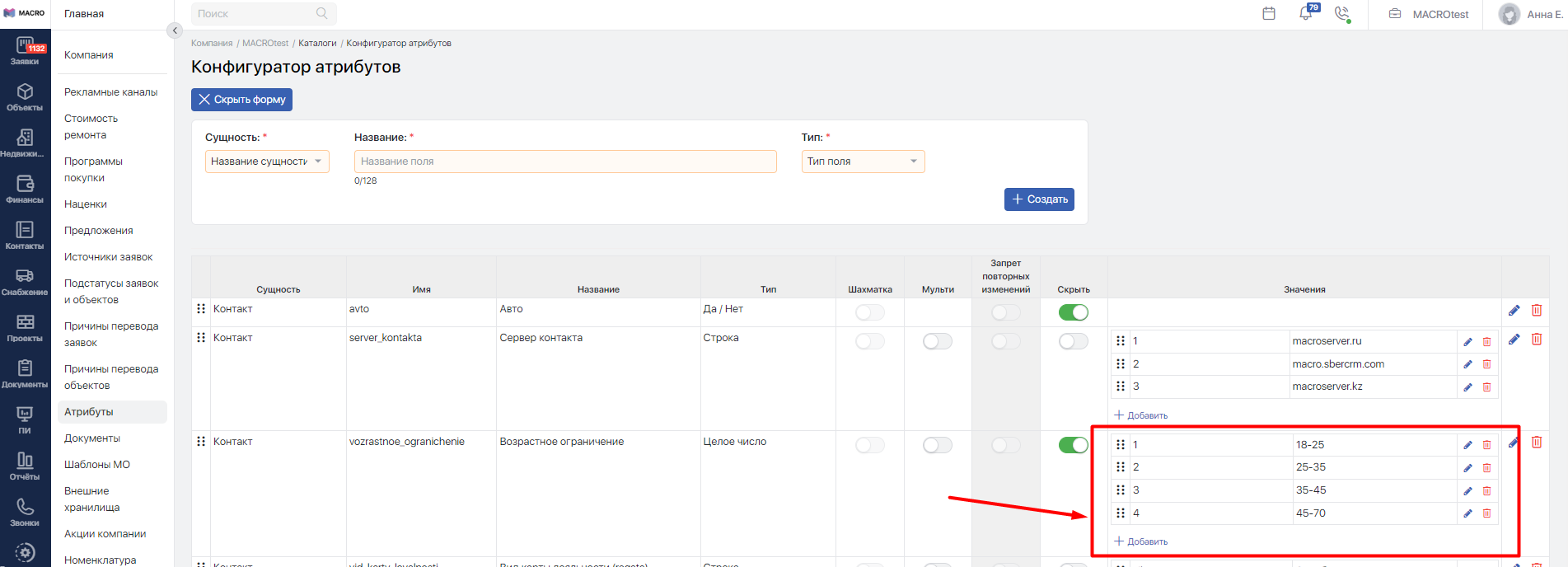Screen dimensions: 1568x567
Task: Open Источники заявок menu item
Action: coord(108,257)
